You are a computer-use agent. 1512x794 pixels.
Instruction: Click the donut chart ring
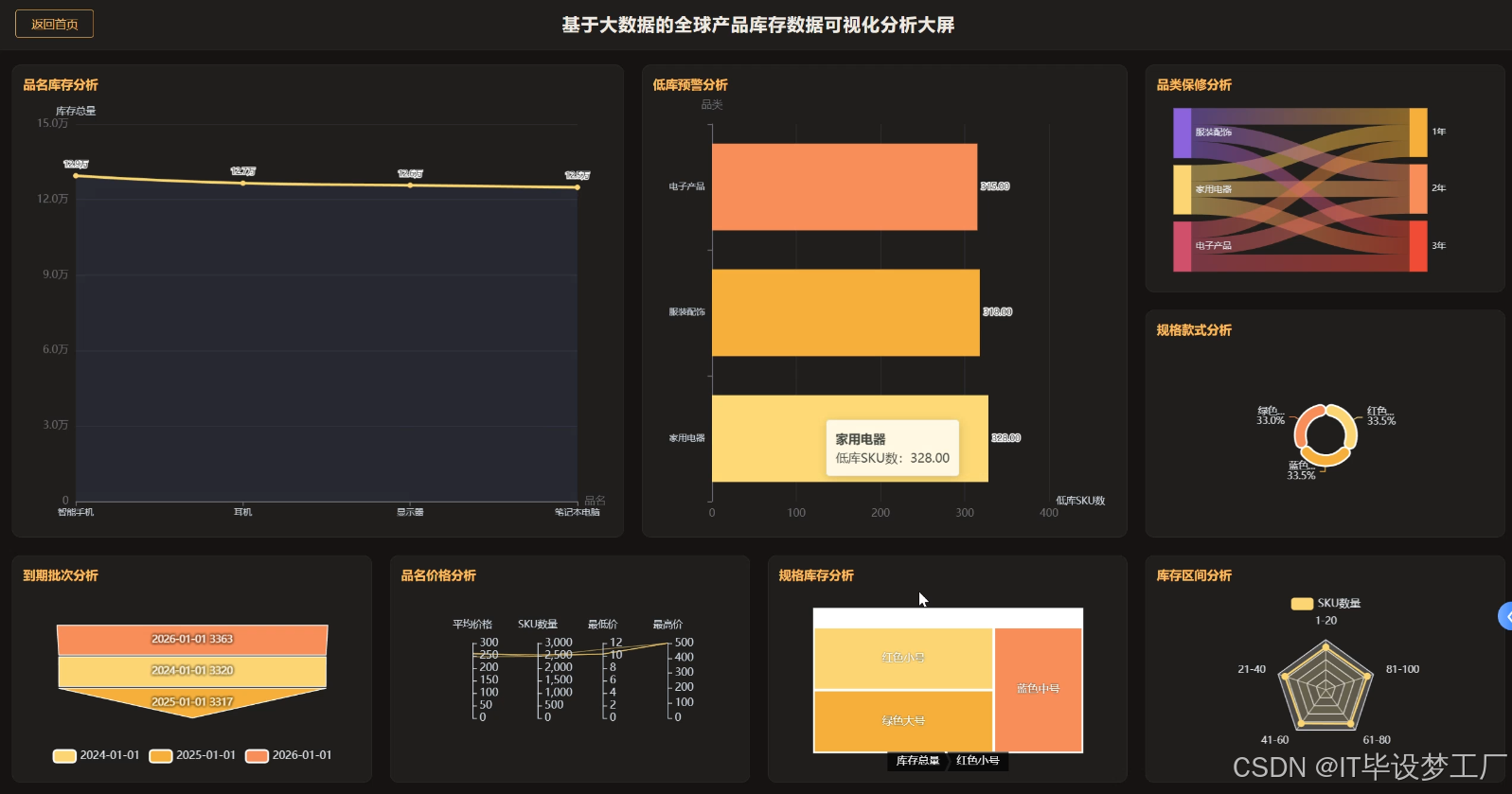1325,434
